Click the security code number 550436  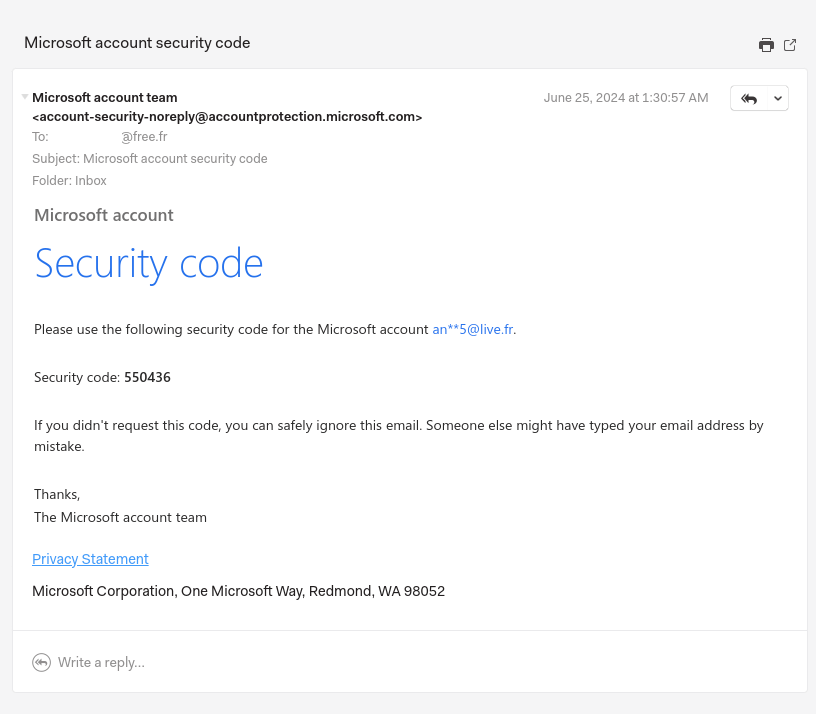coord(147,377)
